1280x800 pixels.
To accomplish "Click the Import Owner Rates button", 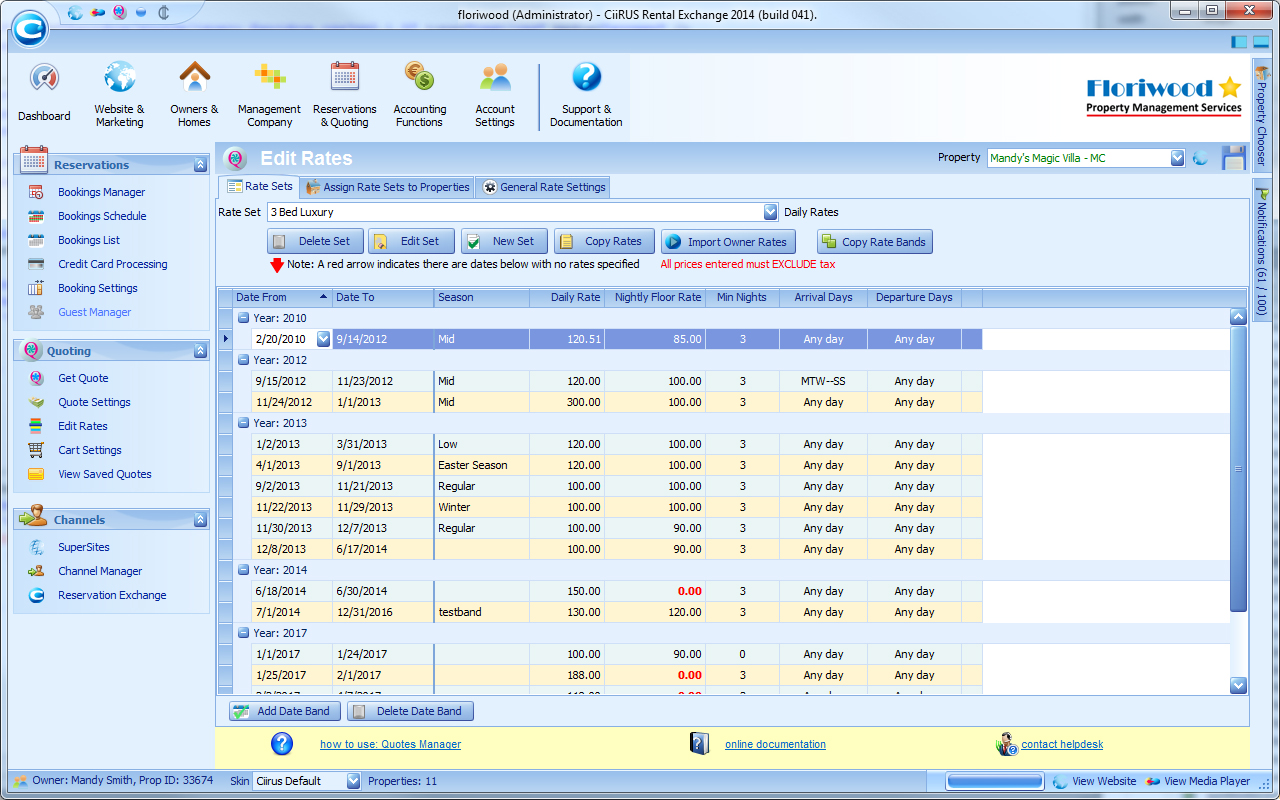I will pyautogui.click(x=729, y=241).
